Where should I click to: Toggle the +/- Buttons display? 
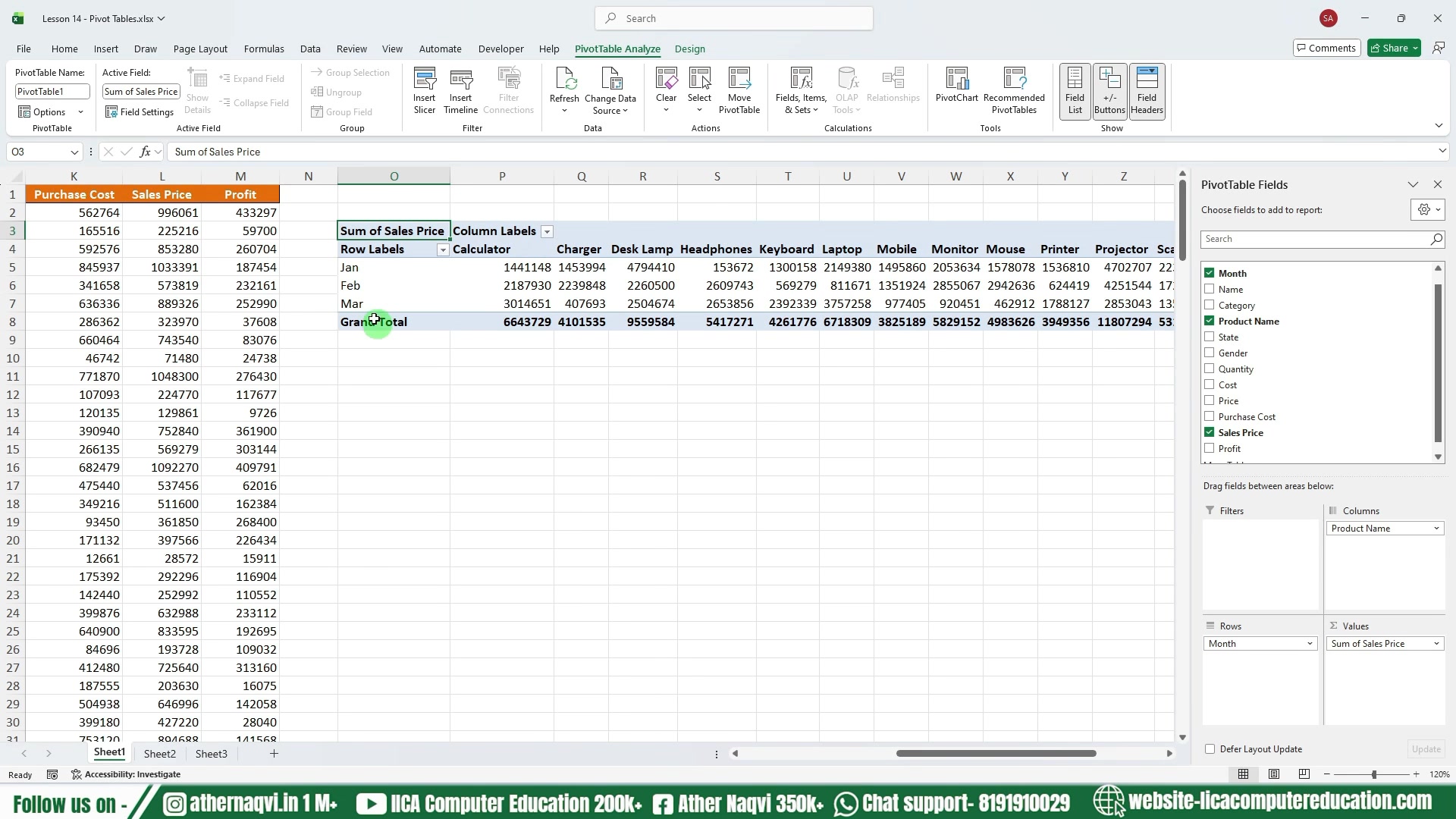pos(1109,91)
